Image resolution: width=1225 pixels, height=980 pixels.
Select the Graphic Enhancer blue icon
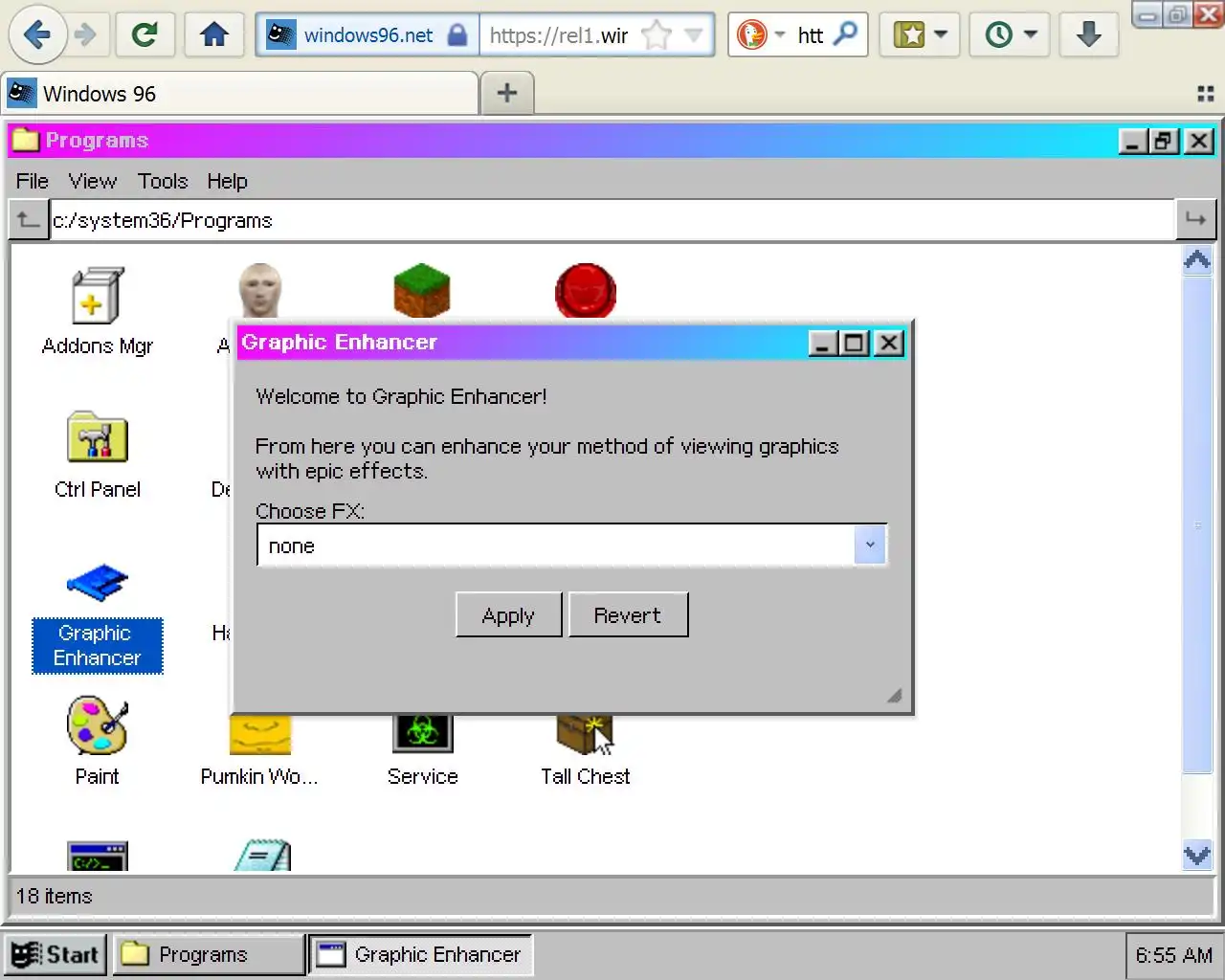(97, 583)
